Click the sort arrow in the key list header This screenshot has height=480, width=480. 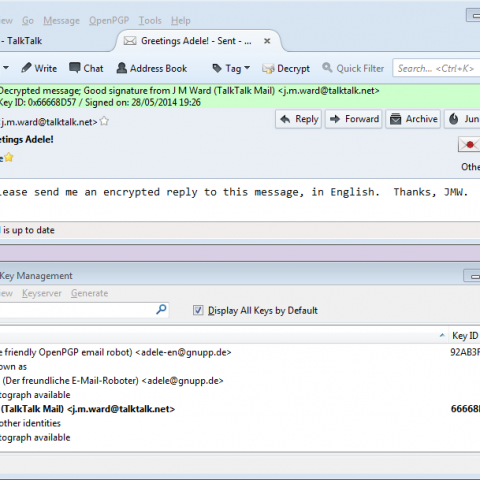tap(442, 335)
